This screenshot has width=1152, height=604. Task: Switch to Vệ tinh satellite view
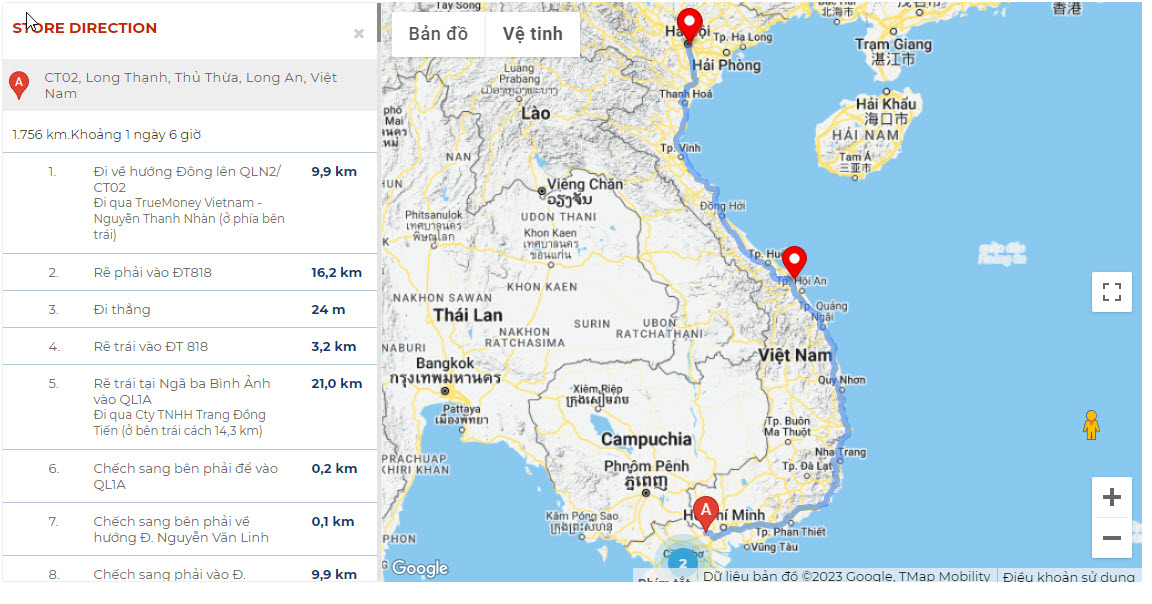532,34
